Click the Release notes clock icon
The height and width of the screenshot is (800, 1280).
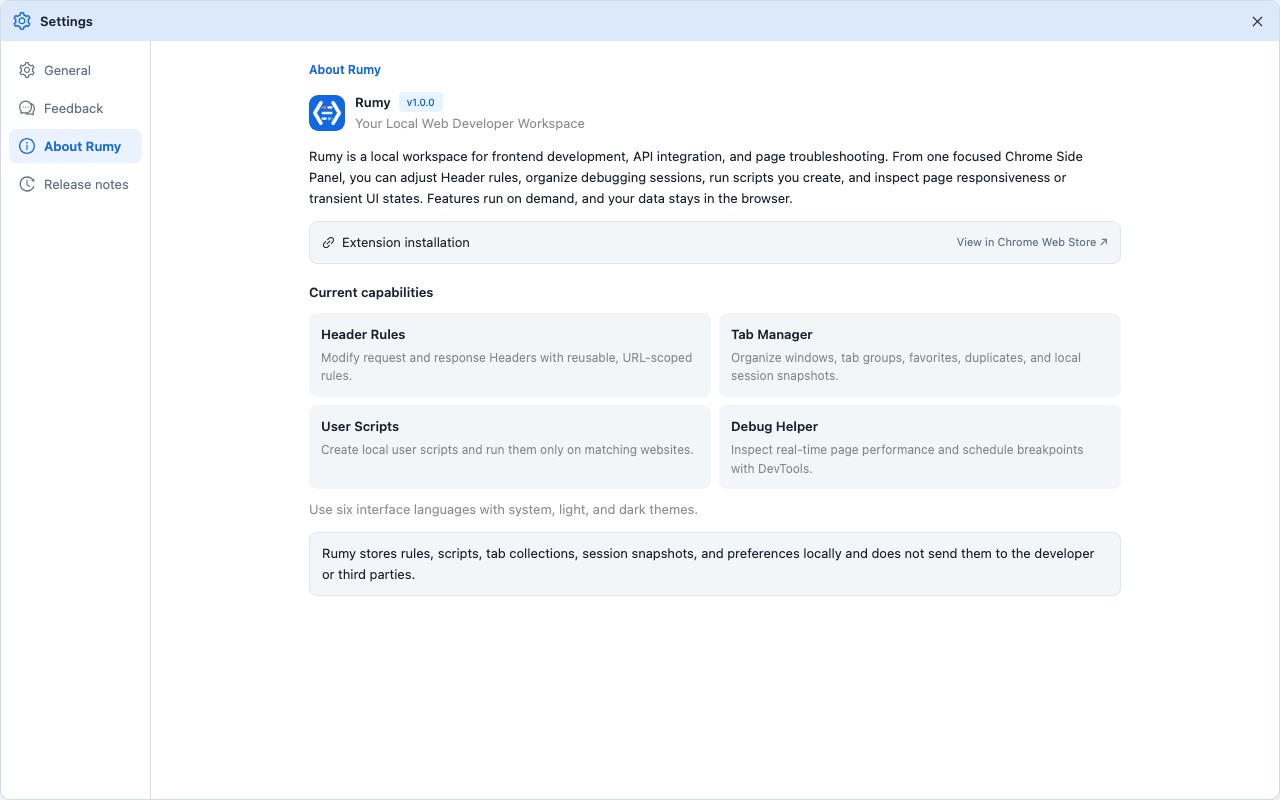[27, 184]
